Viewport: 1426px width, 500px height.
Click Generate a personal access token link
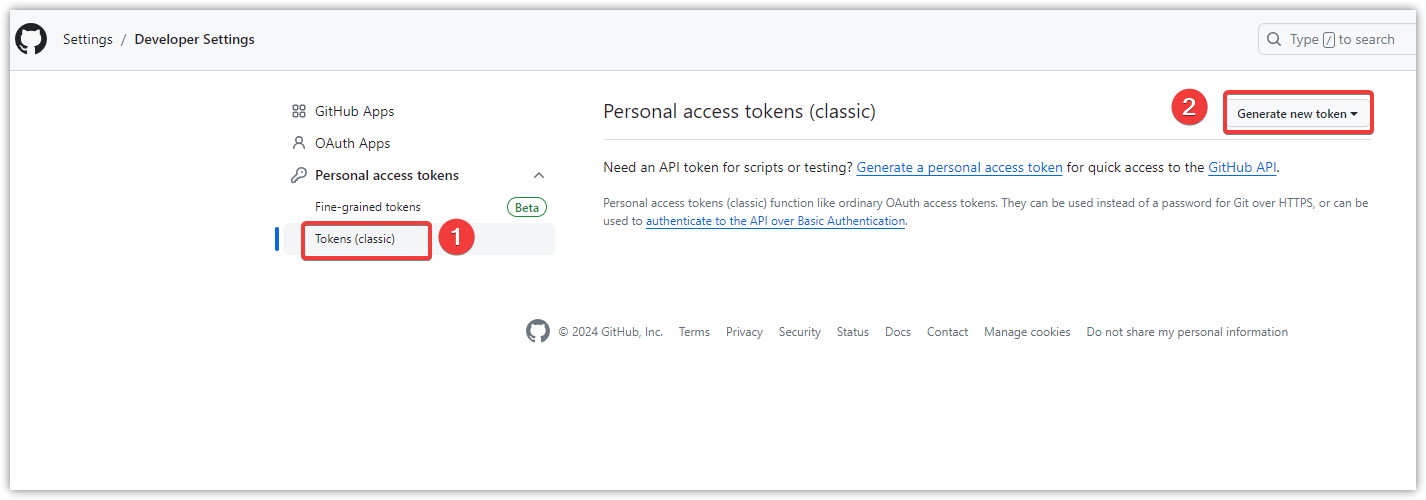coord(959,167)
